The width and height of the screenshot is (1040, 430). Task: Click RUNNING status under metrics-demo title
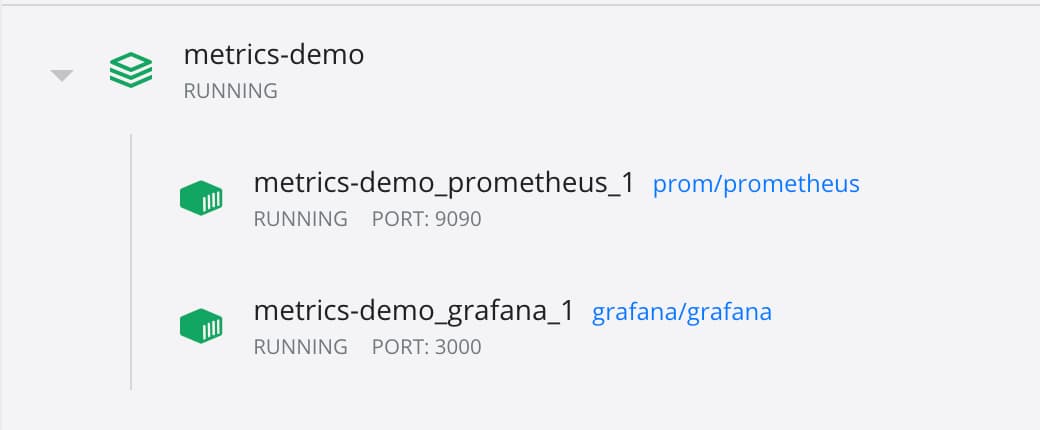(x=231, y=91)
